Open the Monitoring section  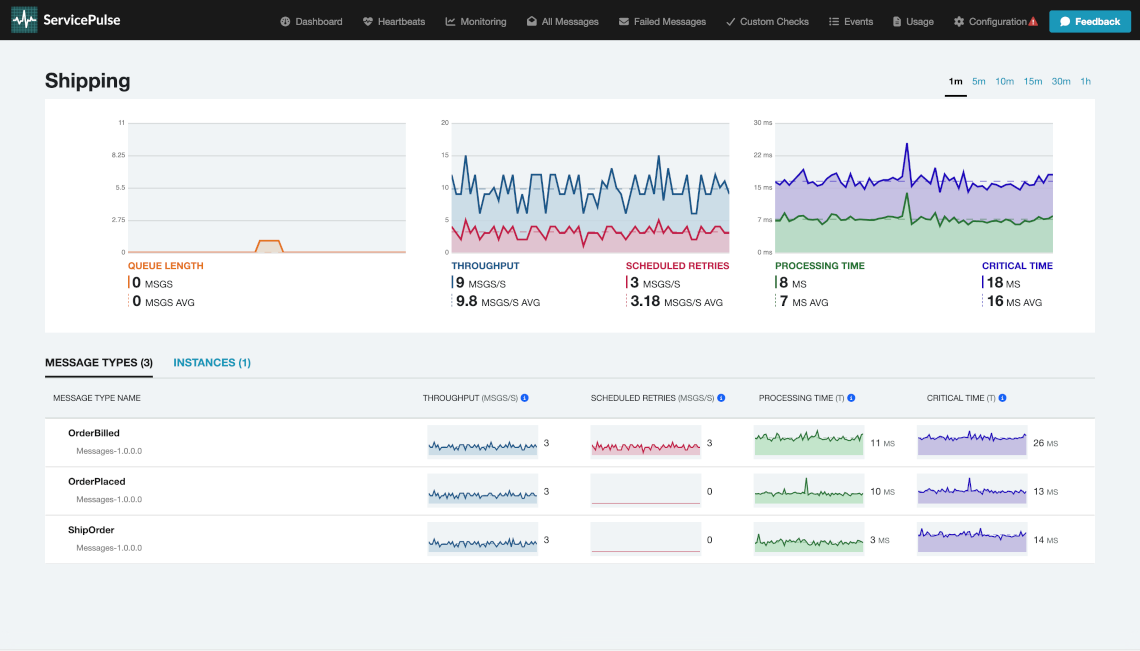point(476,21)
